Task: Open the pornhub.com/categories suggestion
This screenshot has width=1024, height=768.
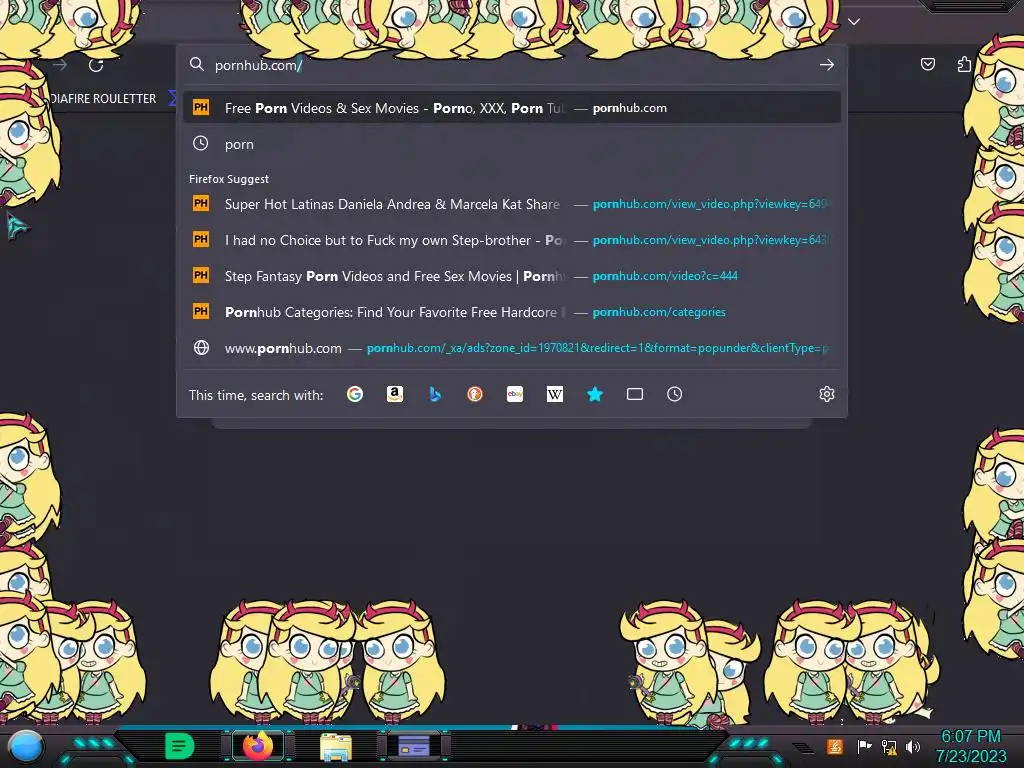Action: (512, 312)
